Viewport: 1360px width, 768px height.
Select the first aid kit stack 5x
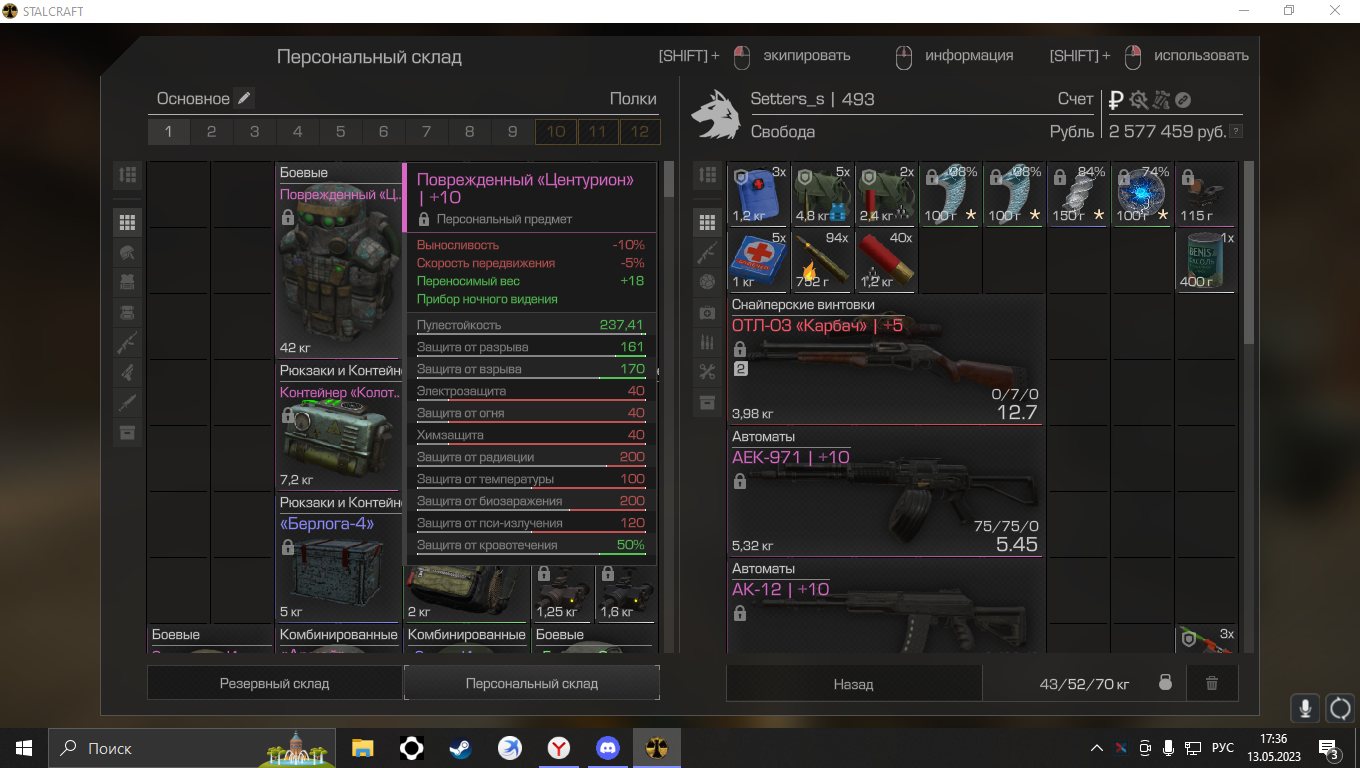point(759,260)
